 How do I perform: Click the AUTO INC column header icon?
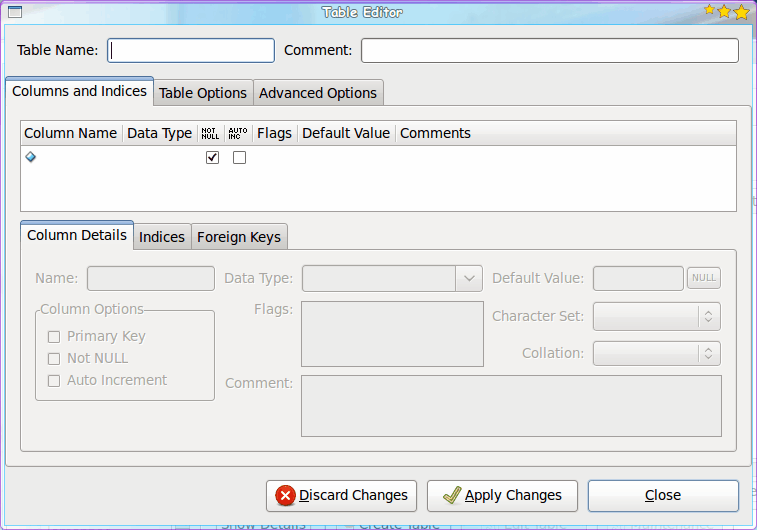pos(237,132)
